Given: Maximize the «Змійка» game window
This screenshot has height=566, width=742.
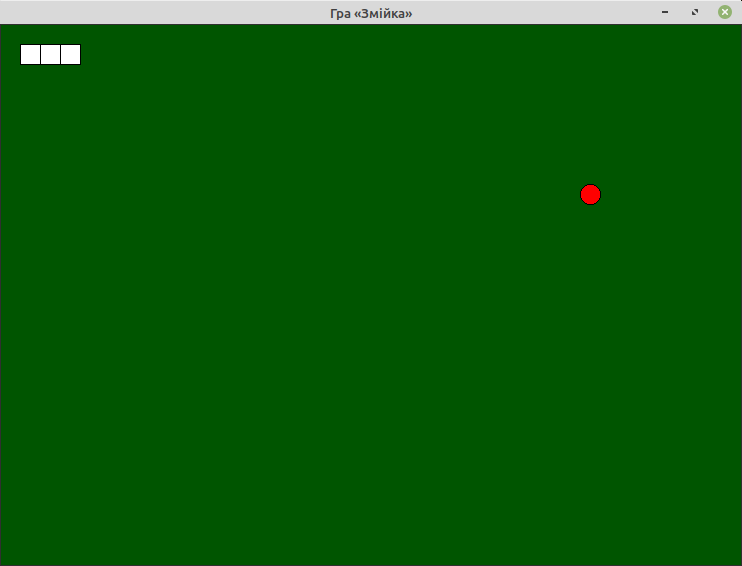Looking at the screenshot, I should click(x=695, y=12).
